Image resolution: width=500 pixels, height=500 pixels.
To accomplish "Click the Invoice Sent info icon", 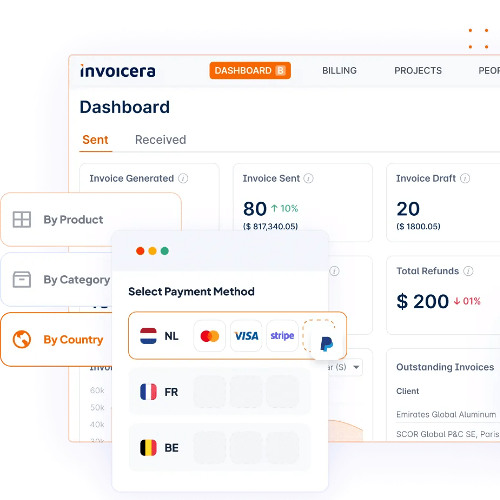I will tap(309, 178).
